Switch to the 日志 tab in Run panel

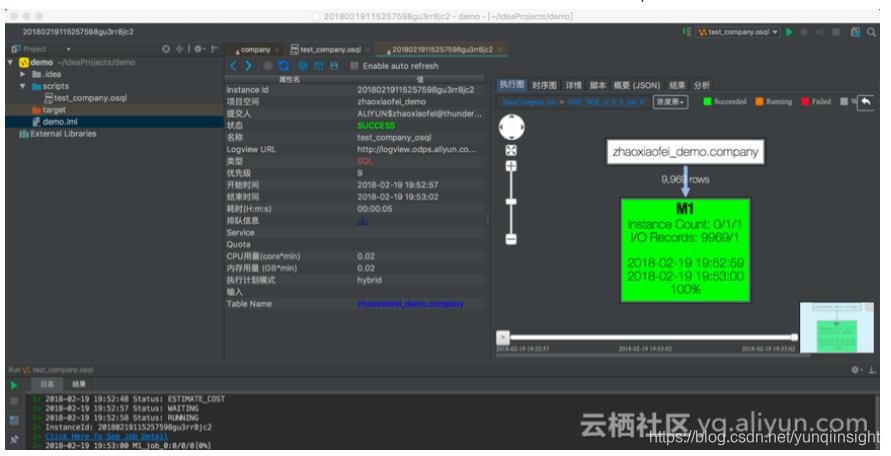click(x=47, y=384)
